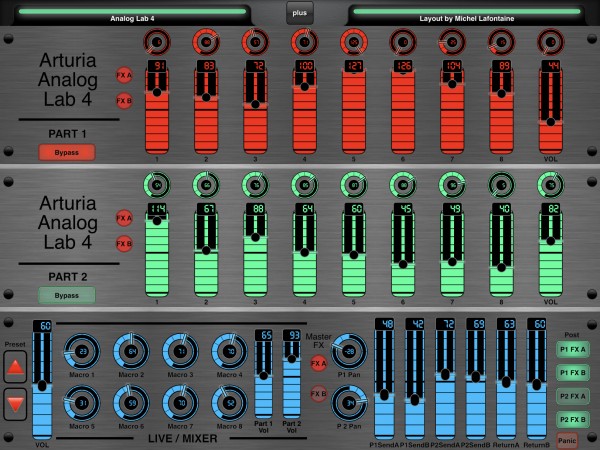Click the P2 FX A post button

[x=572, y=396]
